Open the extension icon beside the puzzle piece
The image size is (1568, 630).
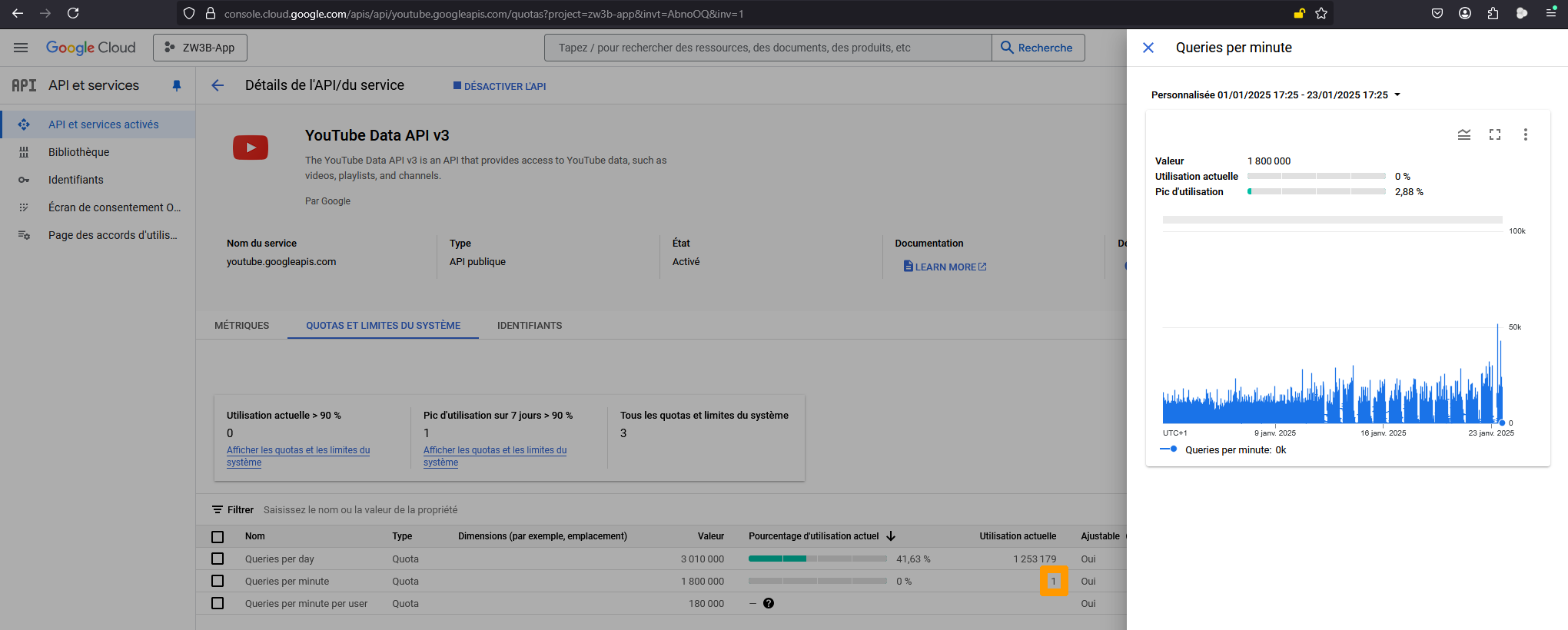pos(1522,13)
